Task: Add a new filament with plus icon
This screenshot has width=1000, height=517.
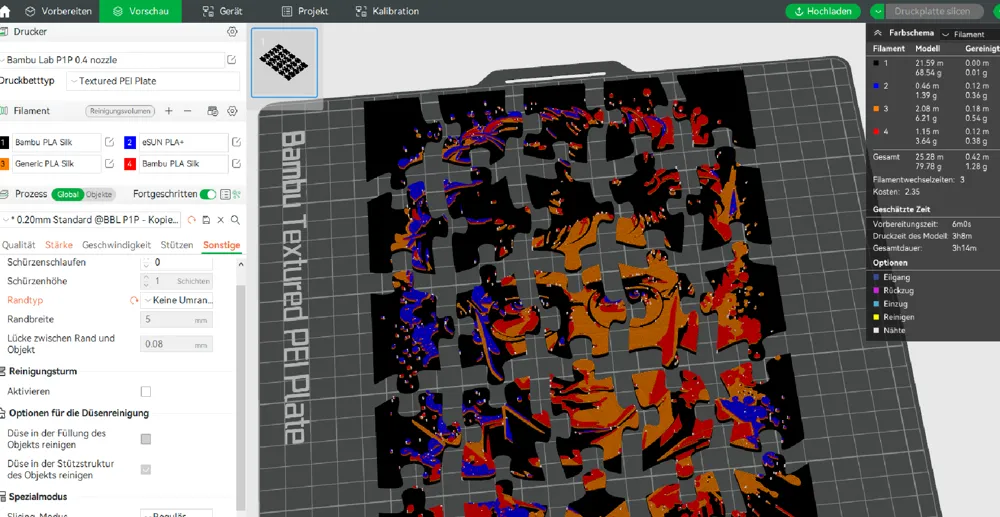Action: click(169, 111)
